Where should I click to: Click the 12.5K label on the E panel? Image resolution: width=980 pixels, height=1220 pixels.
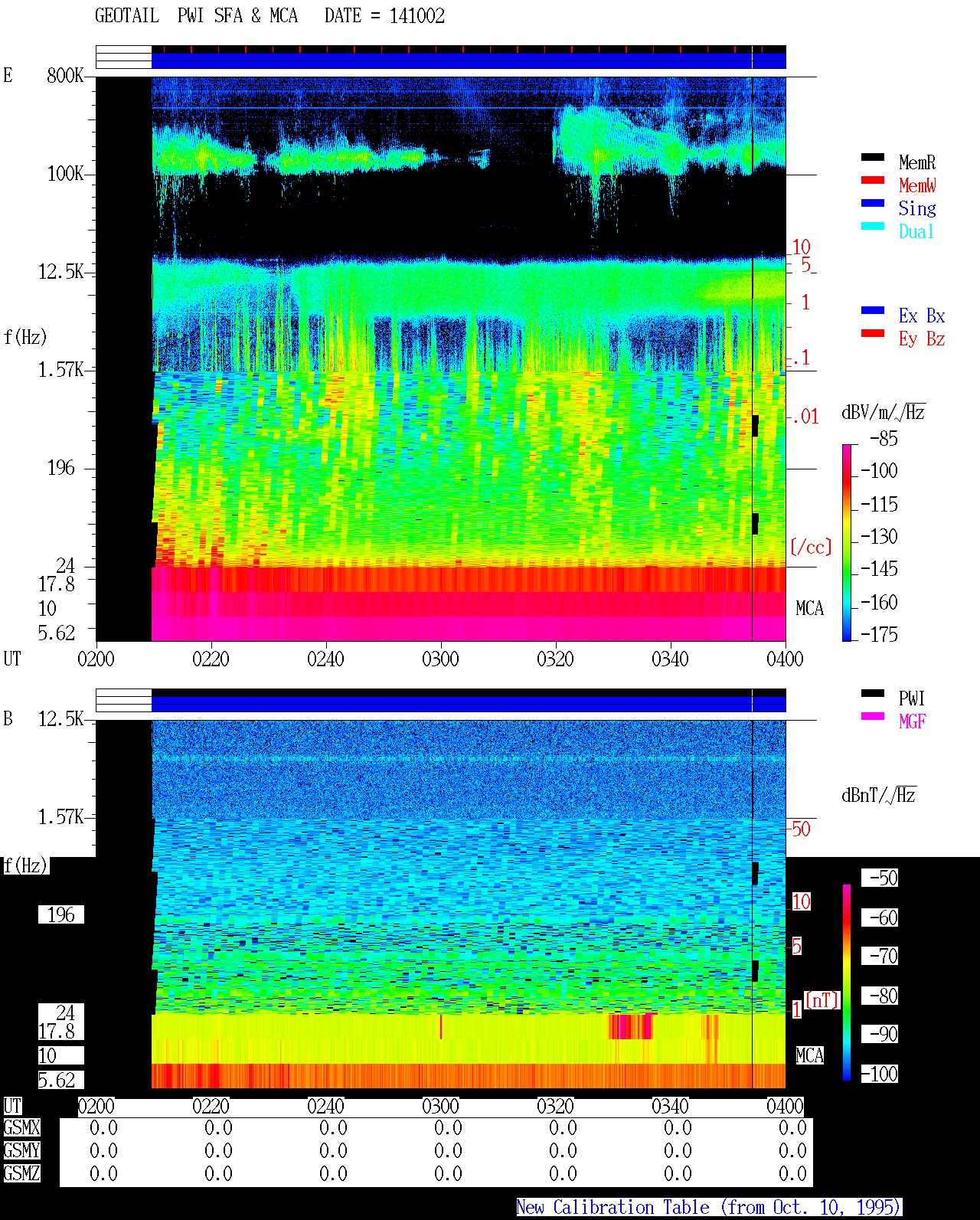(x=61, y=271)
